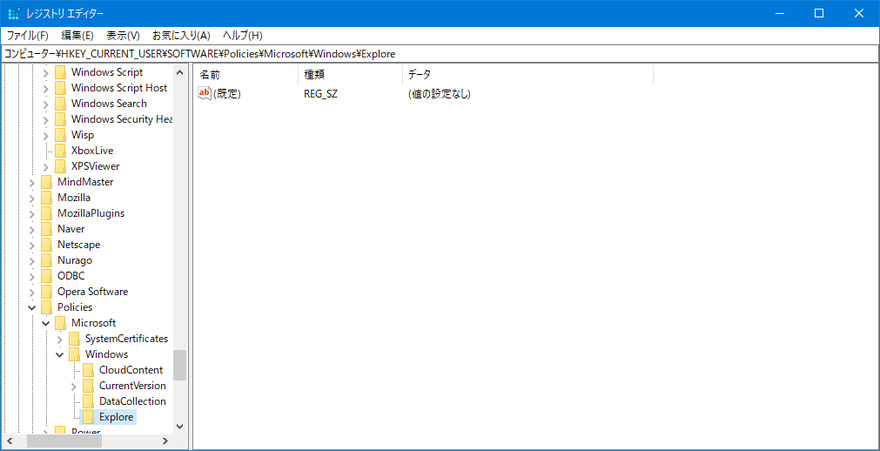Expand the Naver key
The image size is (880, 451).
pos(33,229)
